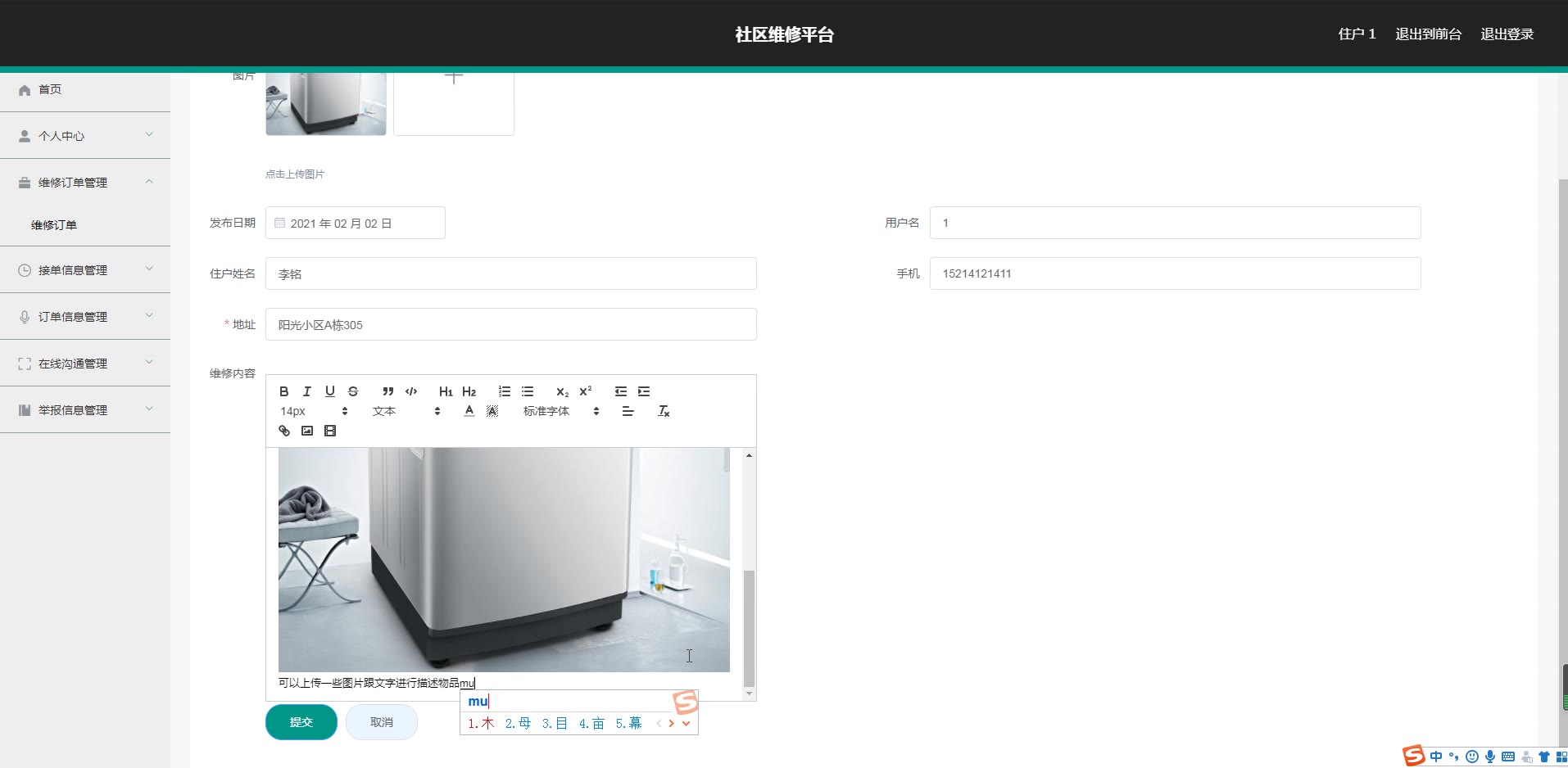1568x768 pixels.
Task: Click the 住户 1 user label
Action: click(x=1357, y=34)
